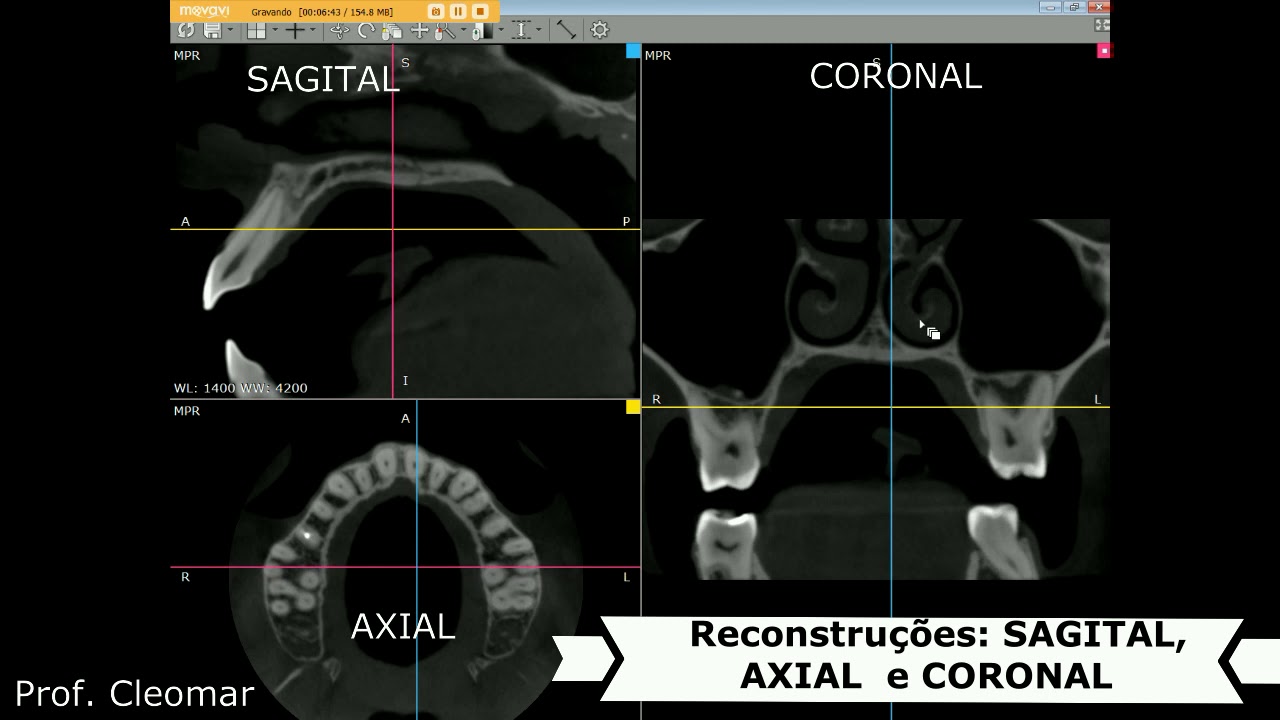Pause the Movavi screen recording
Screen dimensions: 1280x720
[458, 12]
